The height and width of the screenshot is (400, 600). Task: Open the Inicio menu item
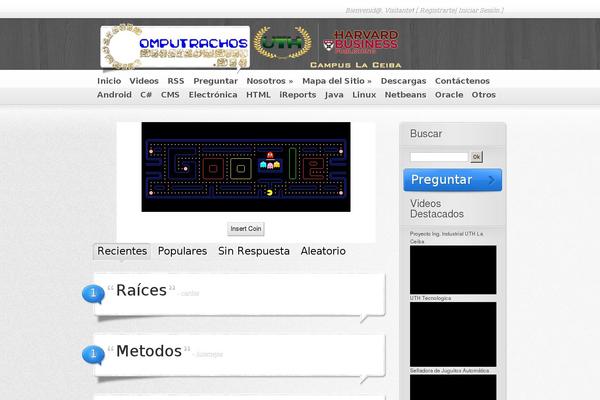click(x=109, y=81)
